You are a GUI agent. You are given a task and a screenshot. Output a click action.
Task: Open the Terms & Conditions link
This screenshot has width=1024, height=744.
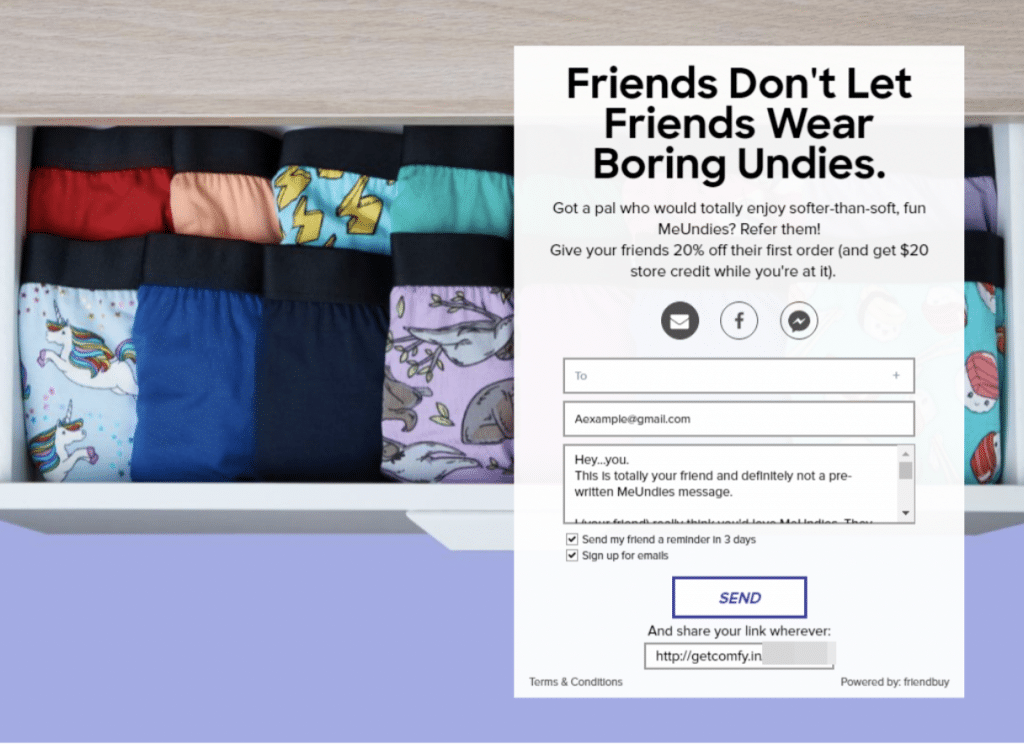click(x=575, y=682)
